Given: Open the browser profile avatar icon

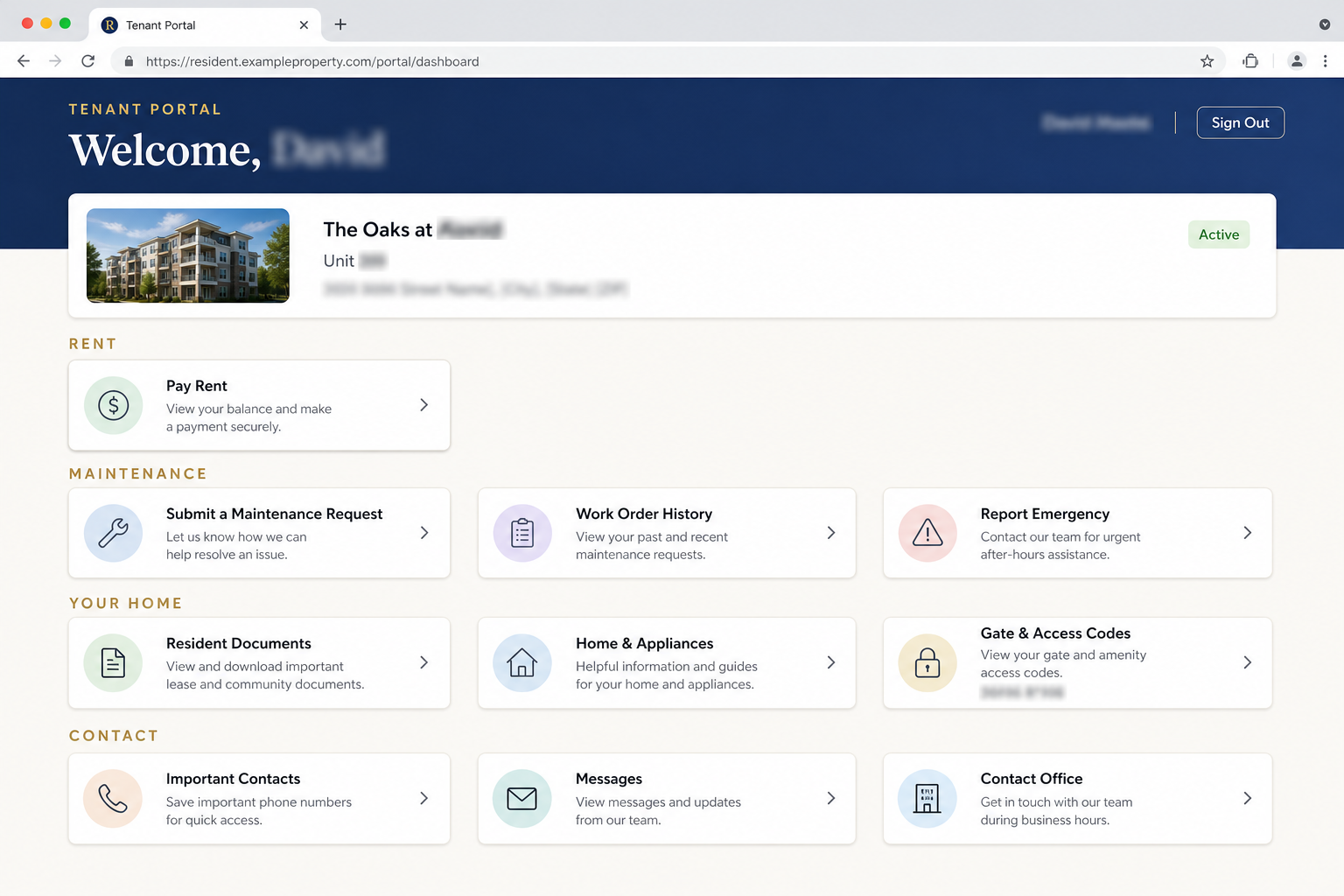Looking at the screenshot, I should (1297, 61).
